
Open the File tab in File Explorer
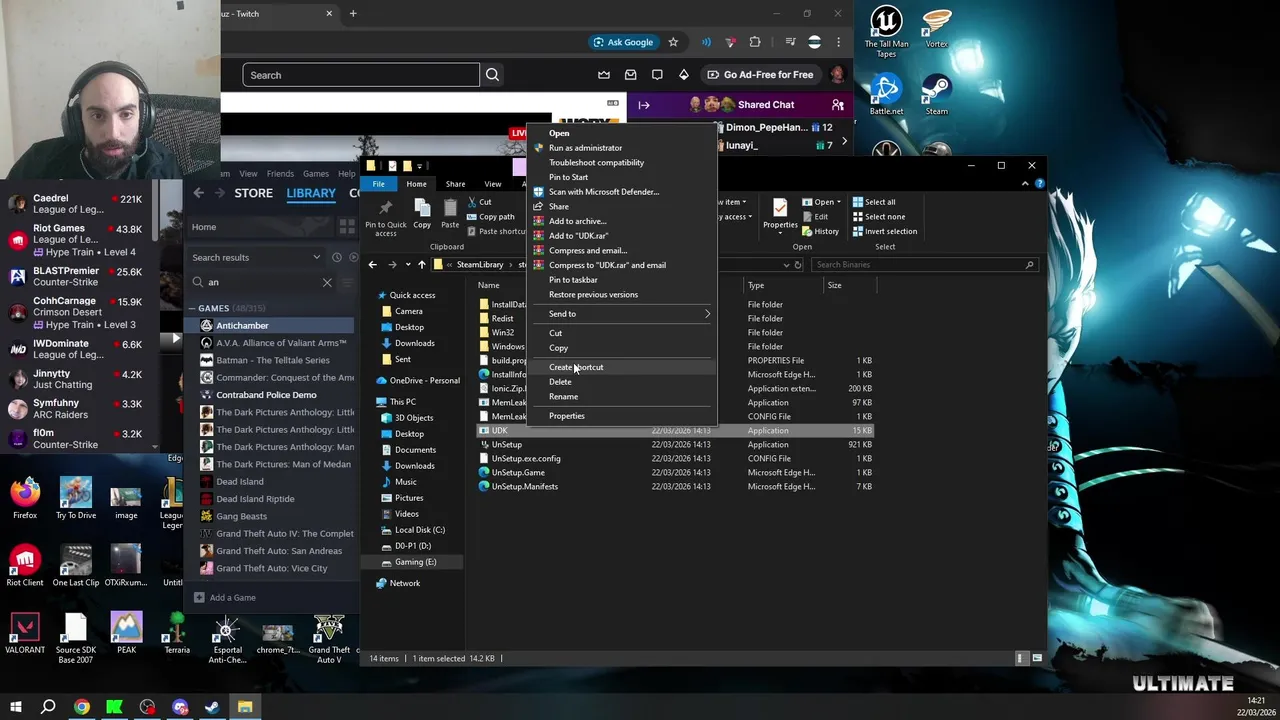(379, 184)
